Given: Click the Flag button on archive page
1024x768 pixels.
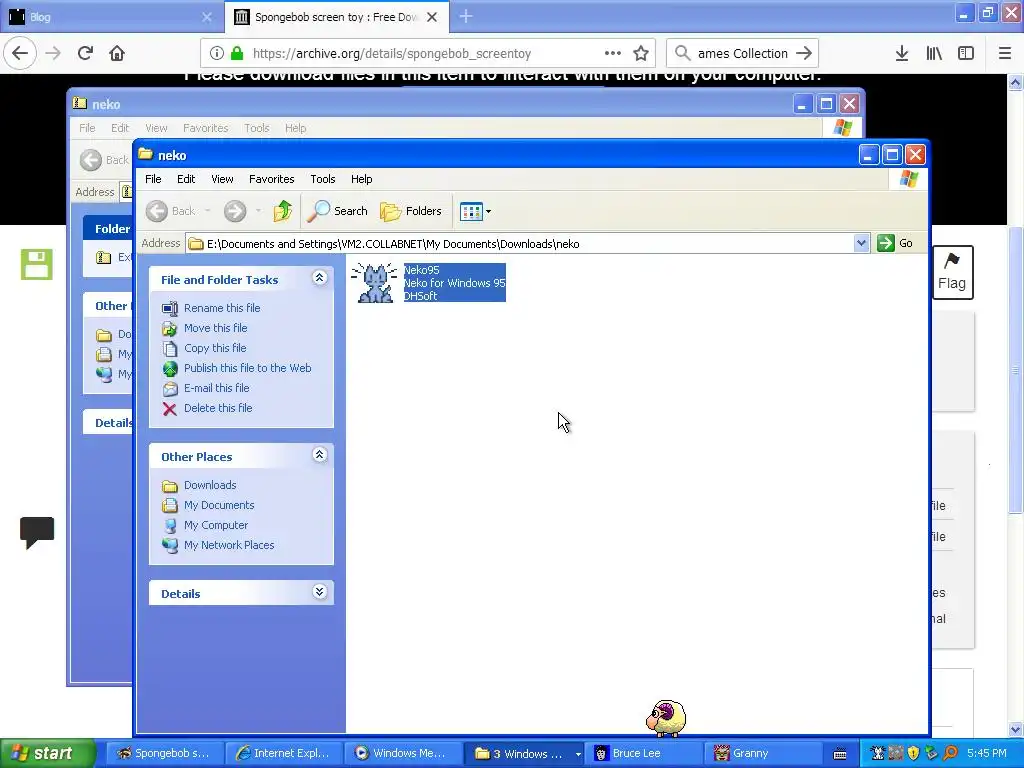Looking at the screenshot, I should click(x=952, y=272).
